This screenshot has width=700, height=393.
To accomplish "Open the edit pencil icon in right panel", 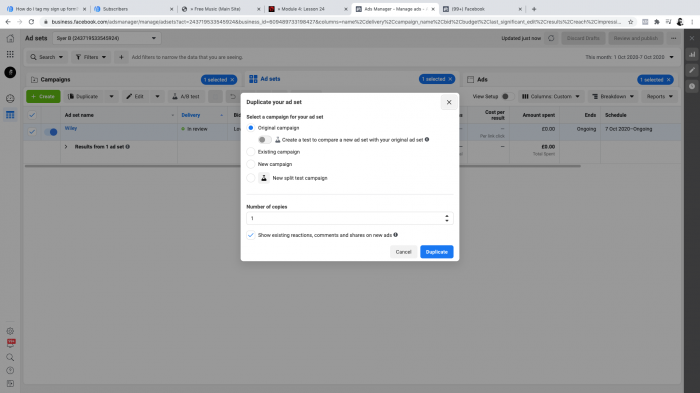I will pyautogui.click(x=692, y=70).
